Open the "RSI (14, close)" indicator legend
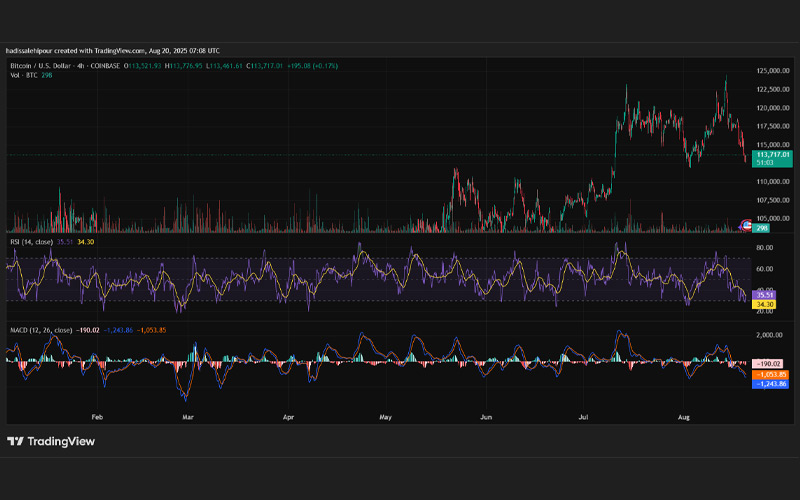 pyautogui.click(x=32, y=242)
